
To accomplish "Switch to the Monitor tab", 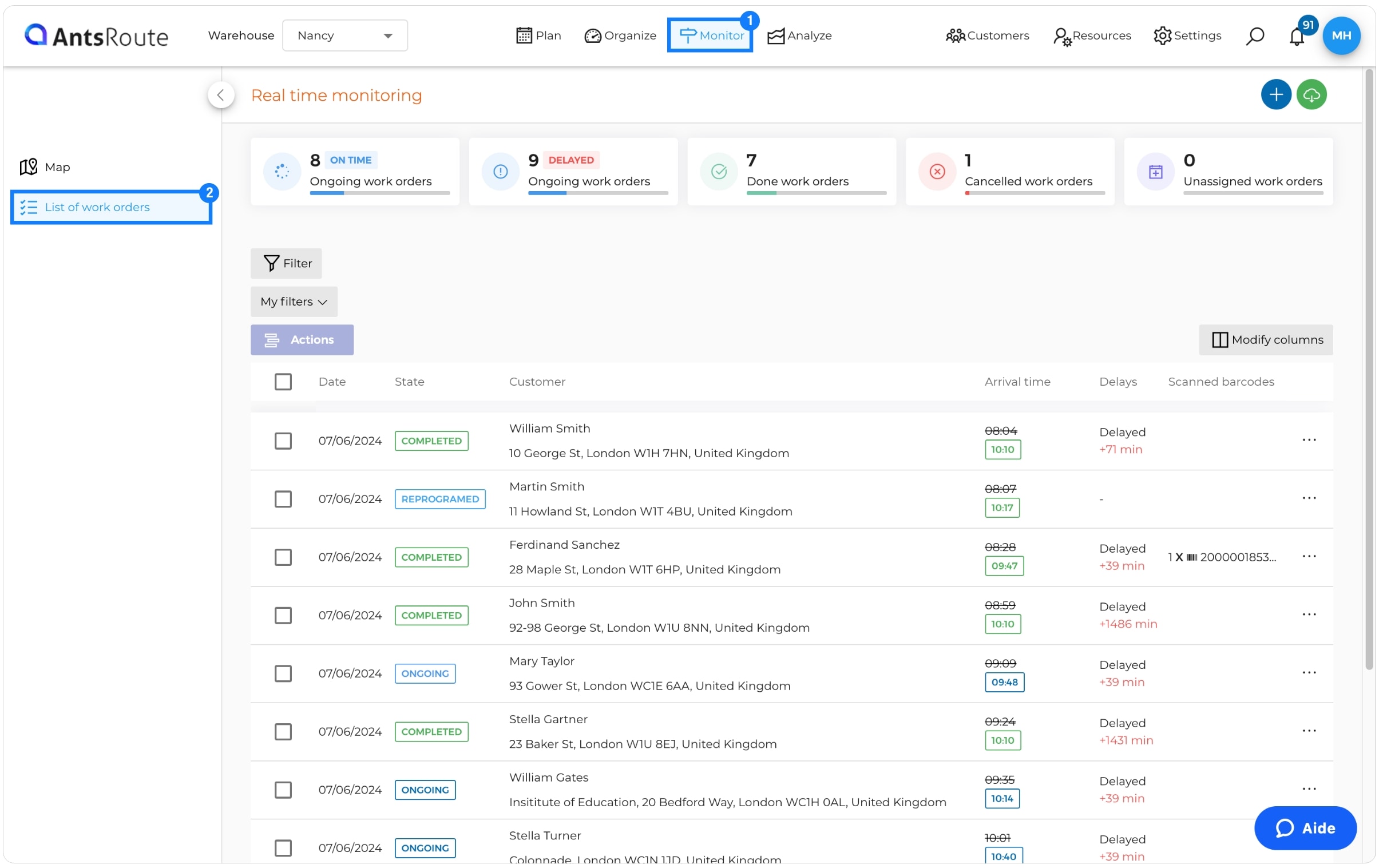I will tap(710, 35).
